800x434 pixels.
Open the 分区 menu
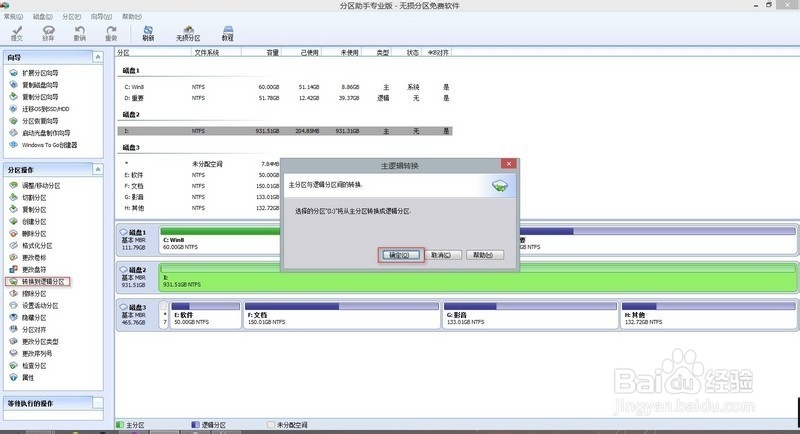(x=72, y=17)
